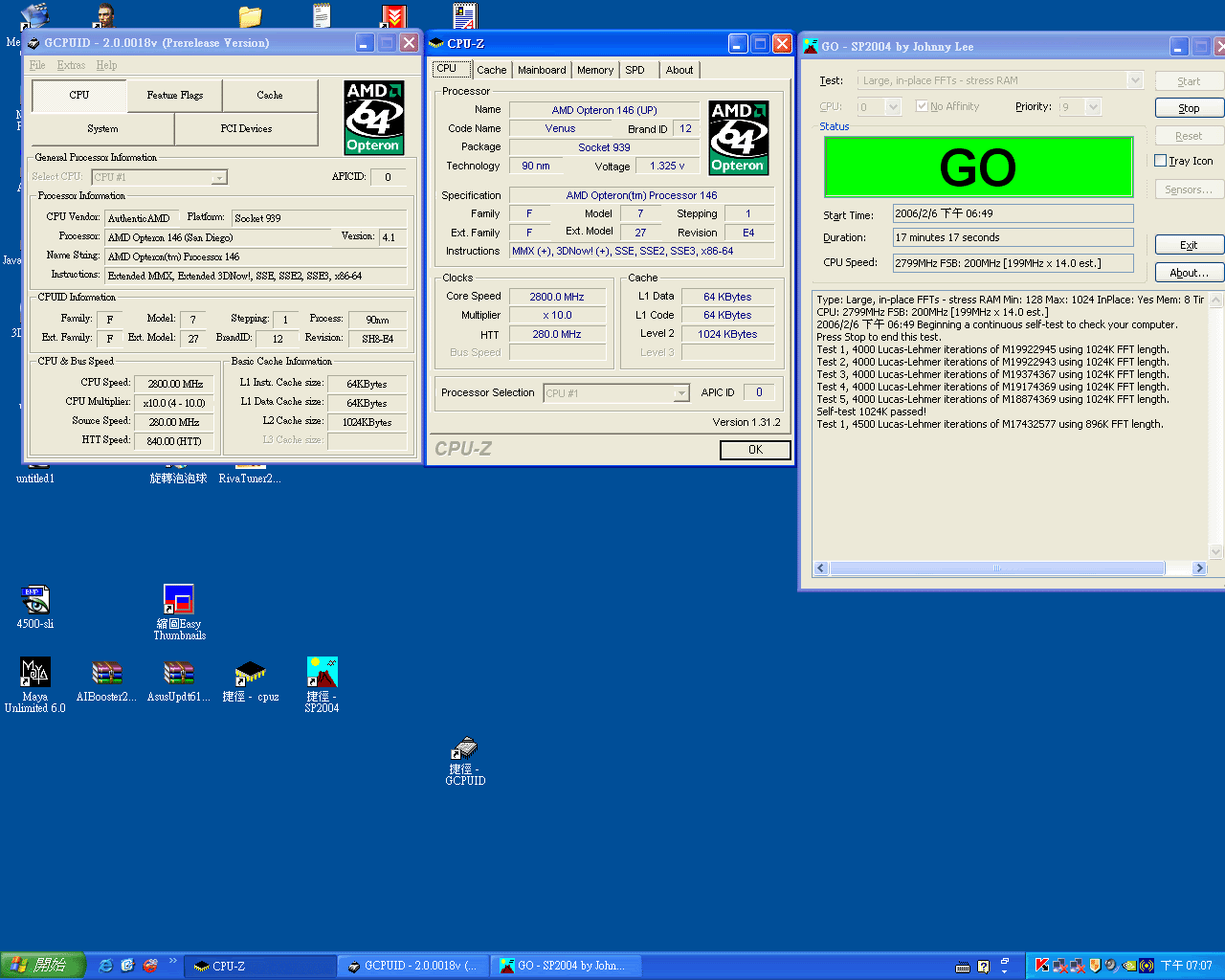The height and width of the screenshot is (980, 1225).
Task: Click log vertical scrollbar down arrow
Action: tap(1216, 552)
